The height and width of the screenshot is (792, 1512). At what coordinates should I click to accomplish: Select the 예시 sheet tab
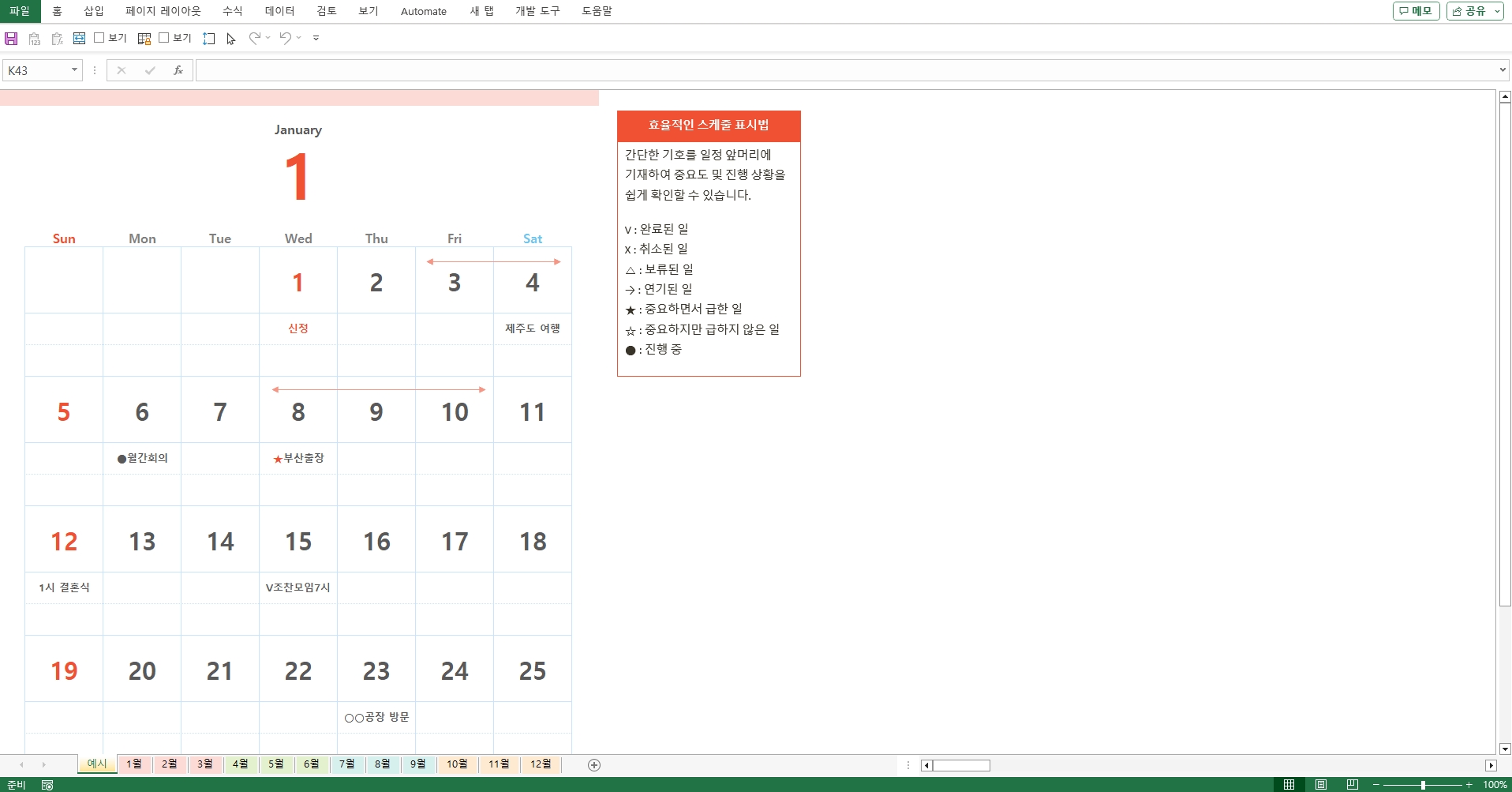[x=97, y=764]
